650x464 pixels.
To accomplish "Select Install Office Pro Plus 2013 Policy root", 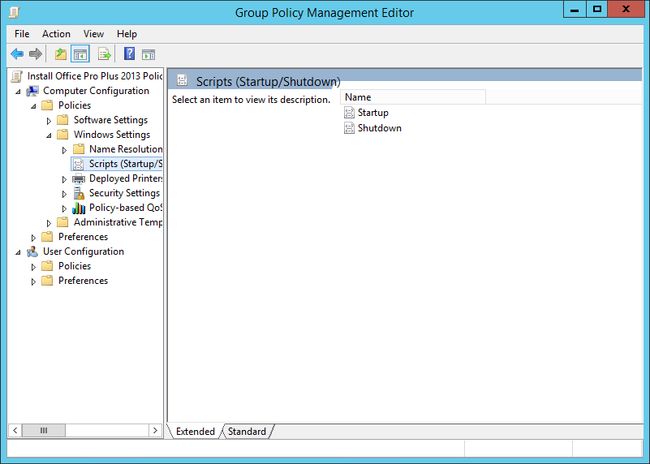I will pos(95,76).
